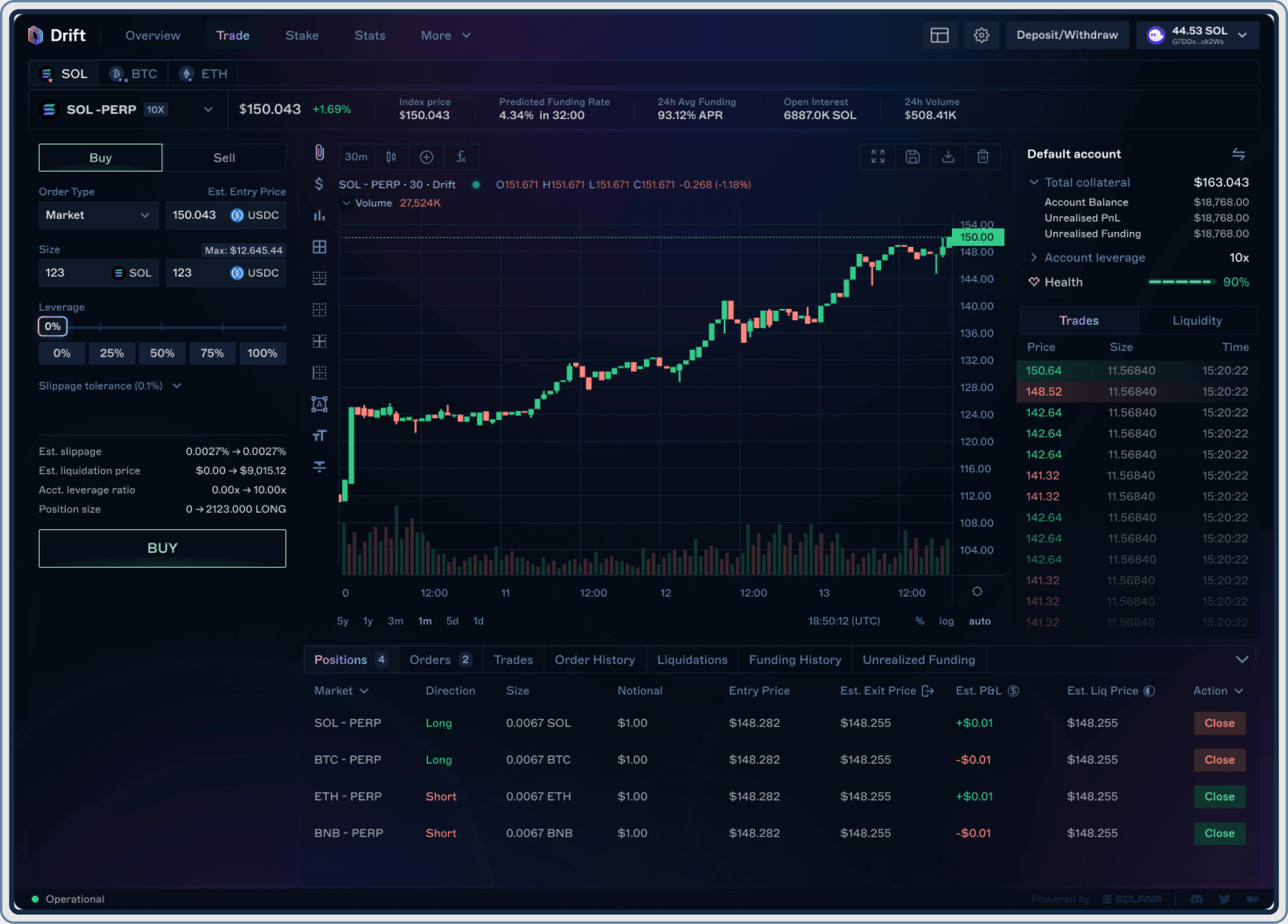Click the candlestick chart type icon
The image size is (1288, 924).
click(x=391, y=157)
